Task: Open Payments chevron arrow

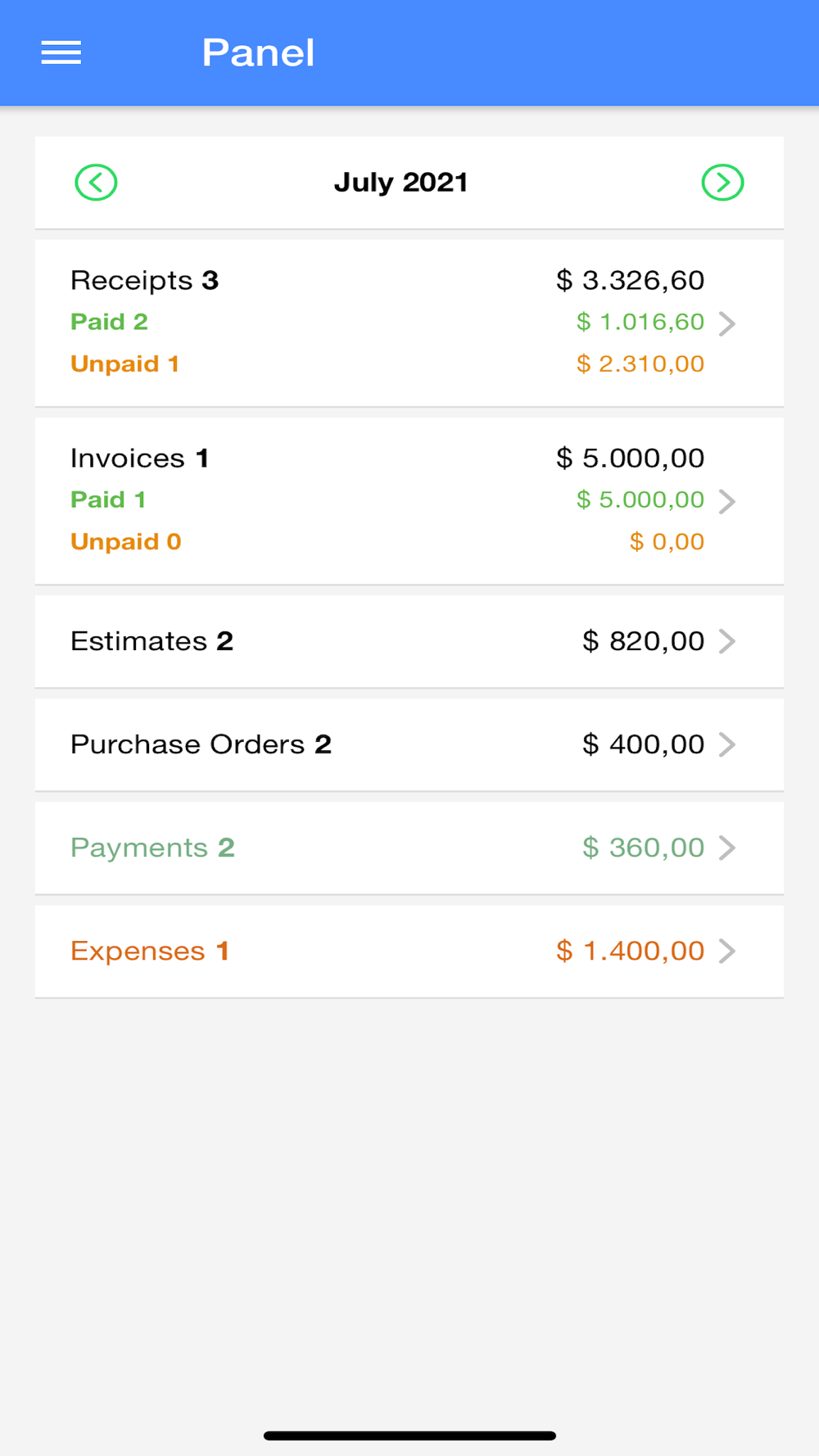Action: tap(727, 848)
